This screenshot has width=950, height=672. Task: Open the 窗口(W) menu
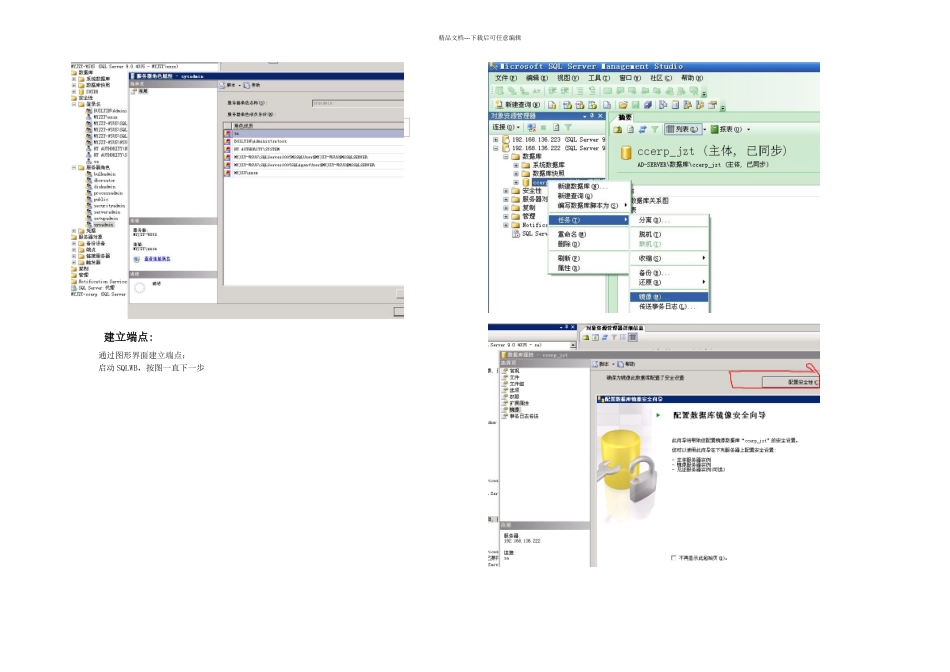click(629, 78)
